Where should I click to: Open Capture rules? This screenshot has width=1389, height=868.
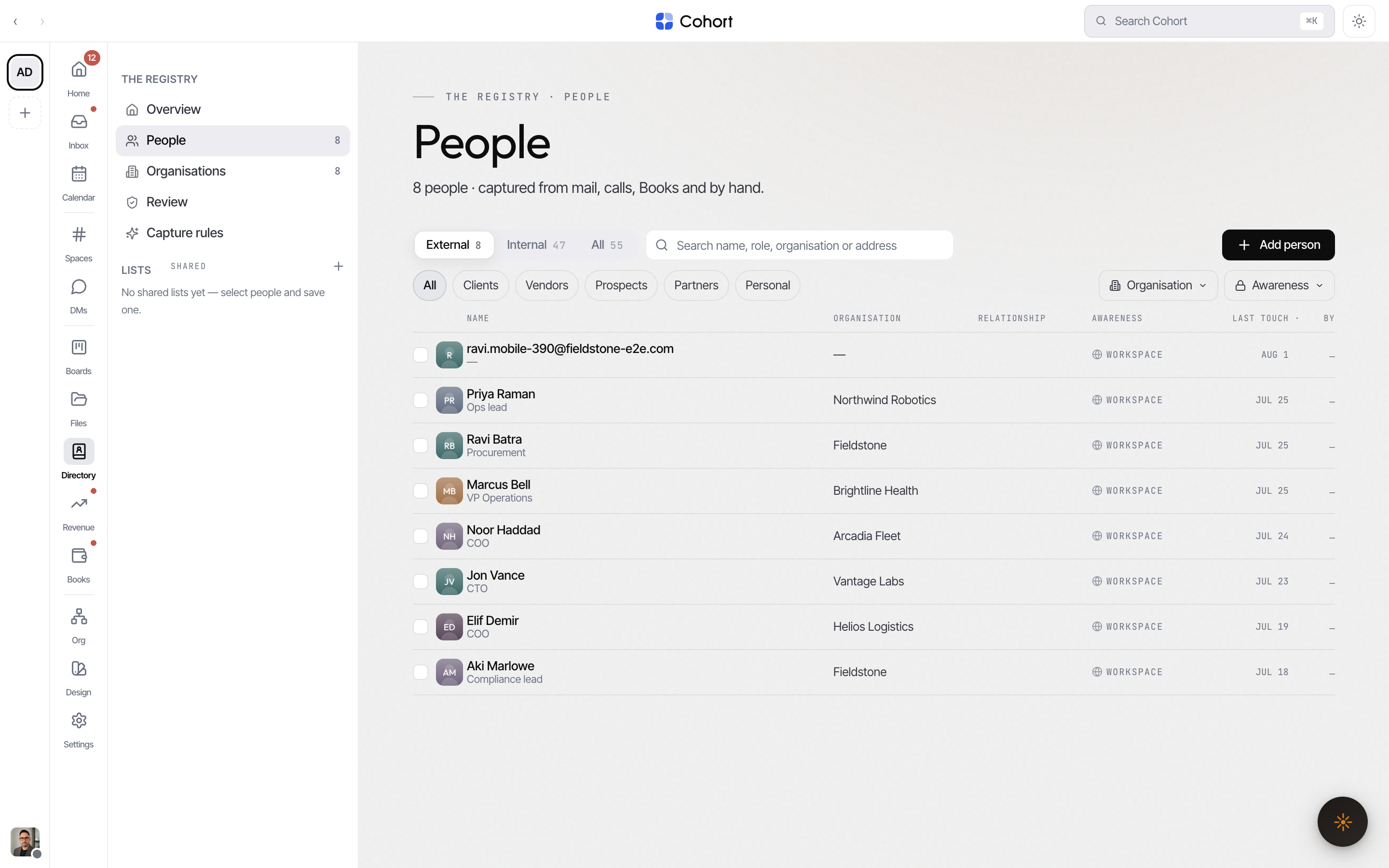coord(232,233)
